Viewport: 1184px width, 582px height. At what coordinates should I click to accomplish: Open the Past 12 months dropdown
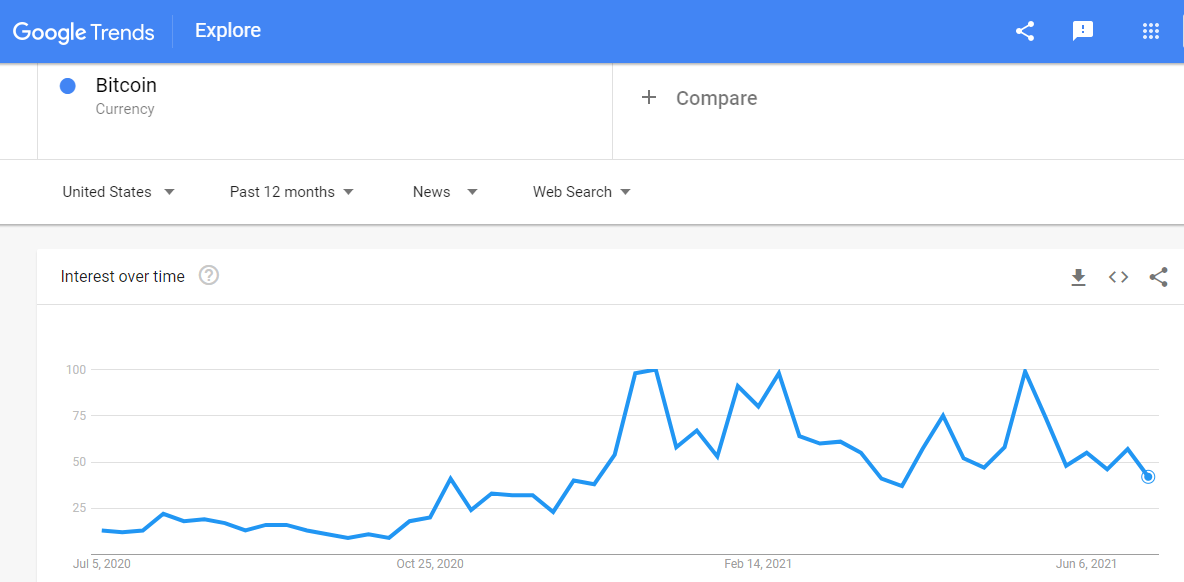click(291, 192)
